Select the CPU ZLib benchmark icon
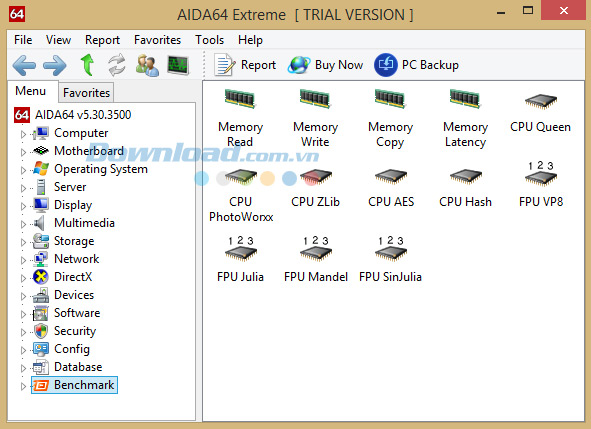 315,176
